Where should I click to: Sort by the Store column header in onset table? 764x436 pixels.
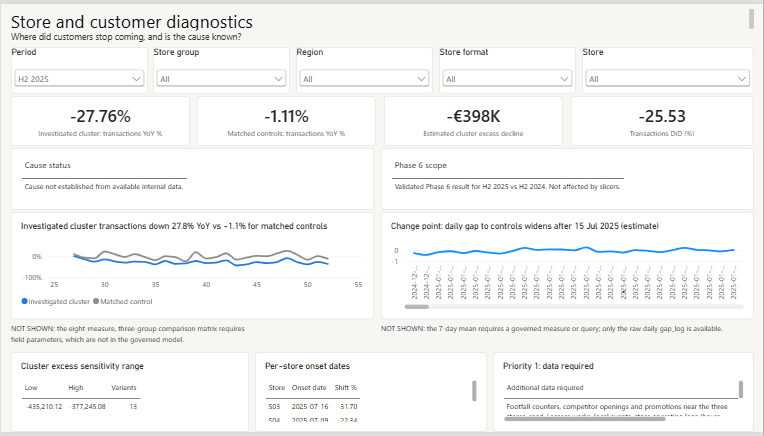coord(276,388)
